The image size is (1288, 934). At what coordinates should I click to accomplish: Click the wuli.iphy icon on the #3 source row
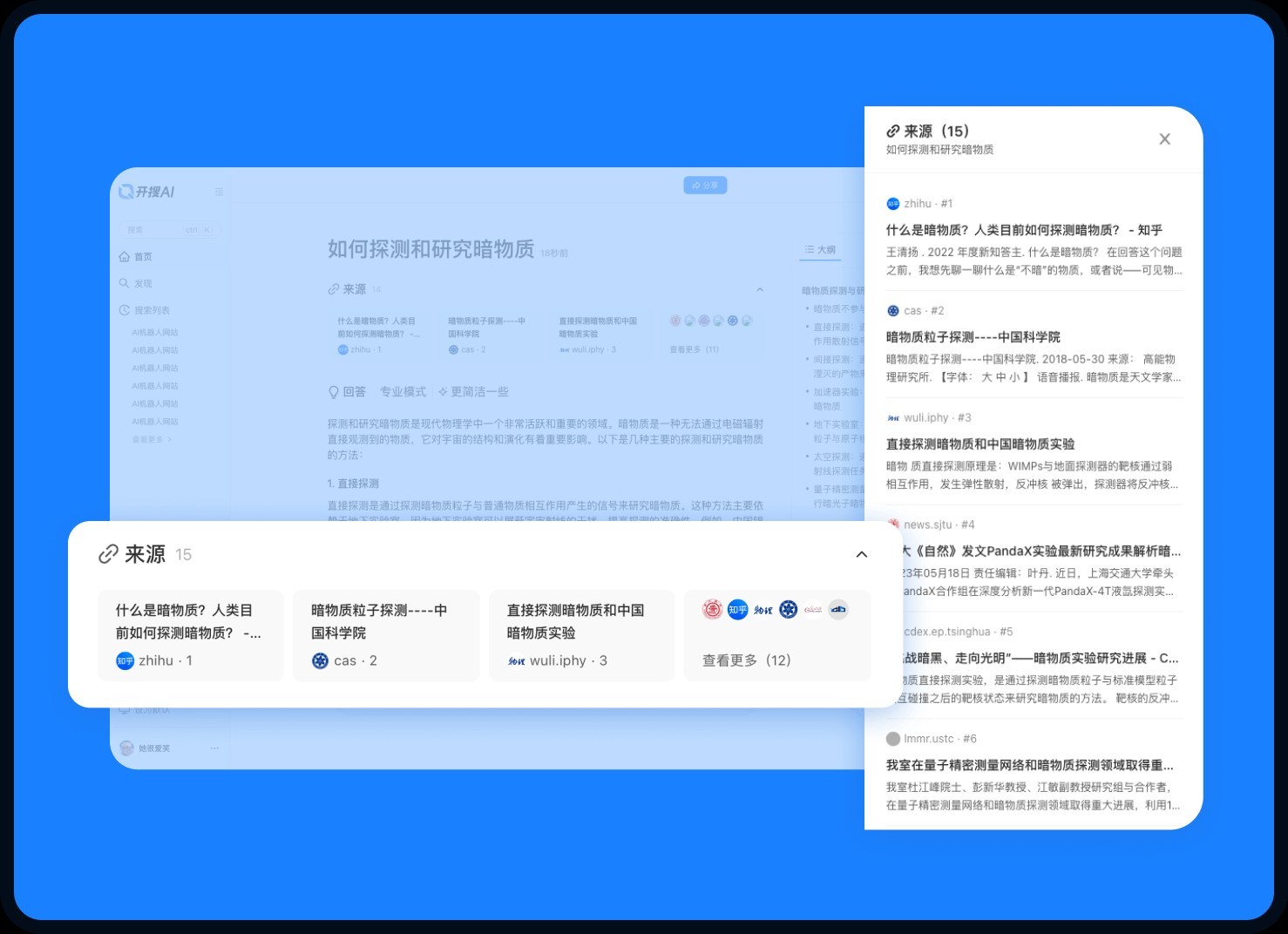tap(892, 418)
